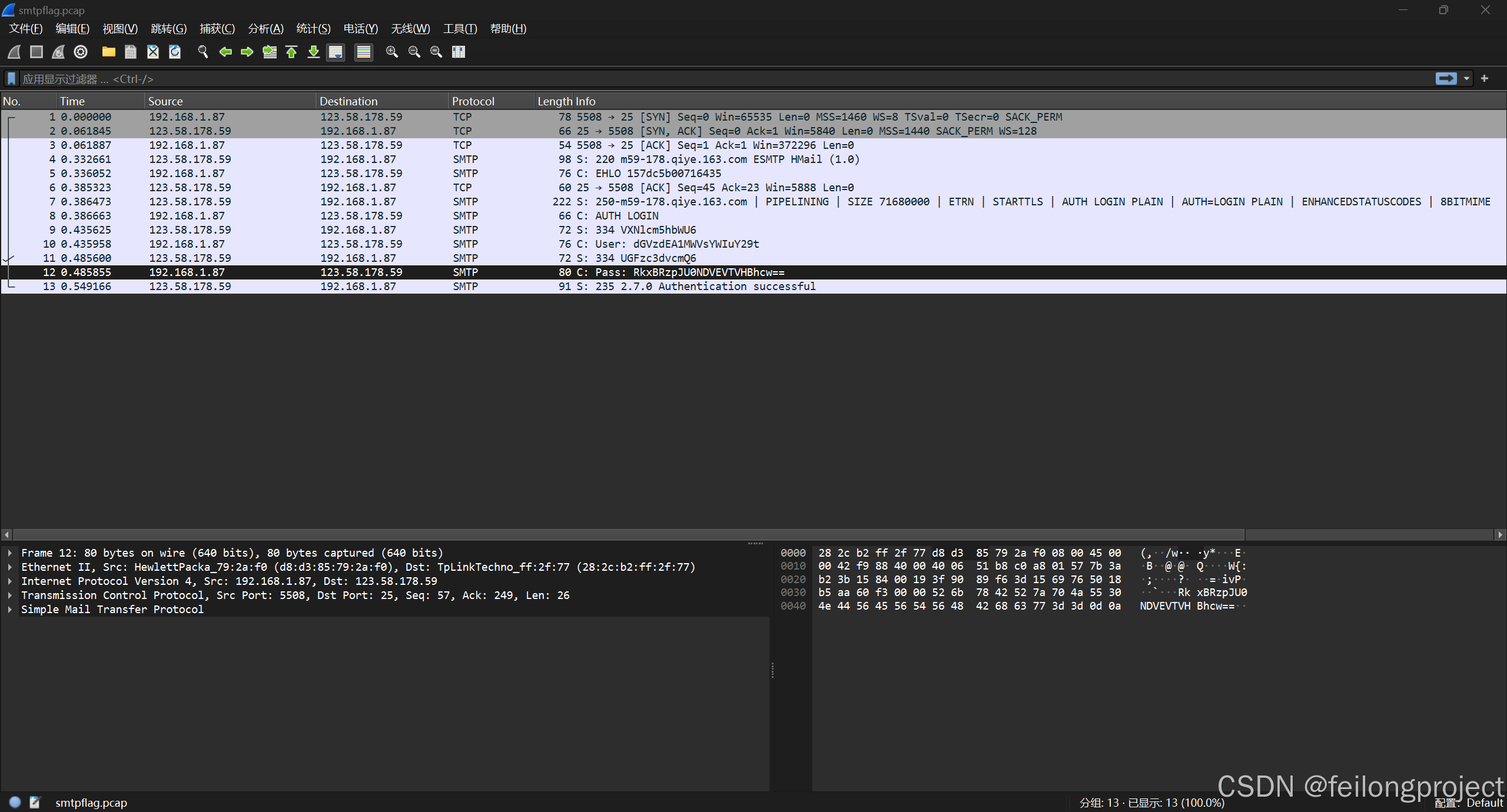Screen dimensions: 1507x812
Task: Click the reload capture file icon
Action: pyautogui.click(x=175, y=52)
